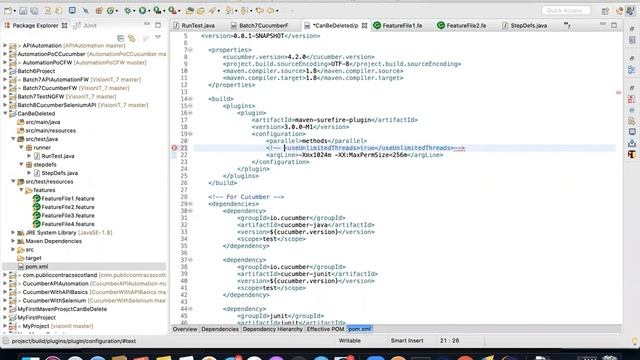This screenshot has height=360, width=640.
Task: Open the JUnit view tab
Action: click(85, 26)
